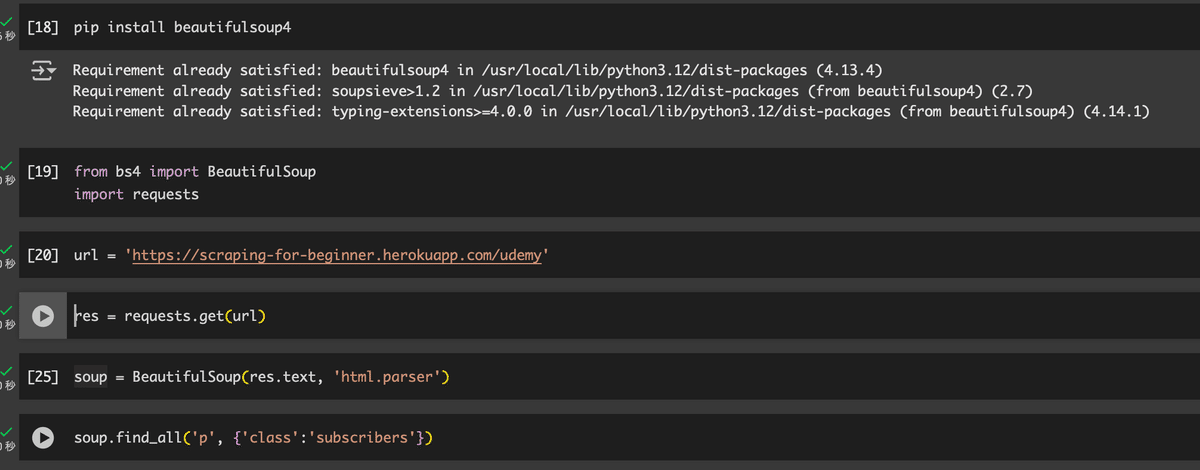The image size is (1200, 470).
Task: Run the requests.get(url) cell
Action: pos(43,316)
